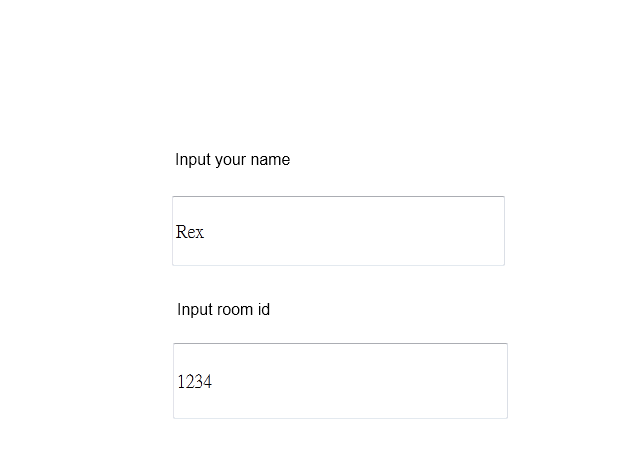
Task: Click the name input field containing Rex
Action: [x=338, y=231]
